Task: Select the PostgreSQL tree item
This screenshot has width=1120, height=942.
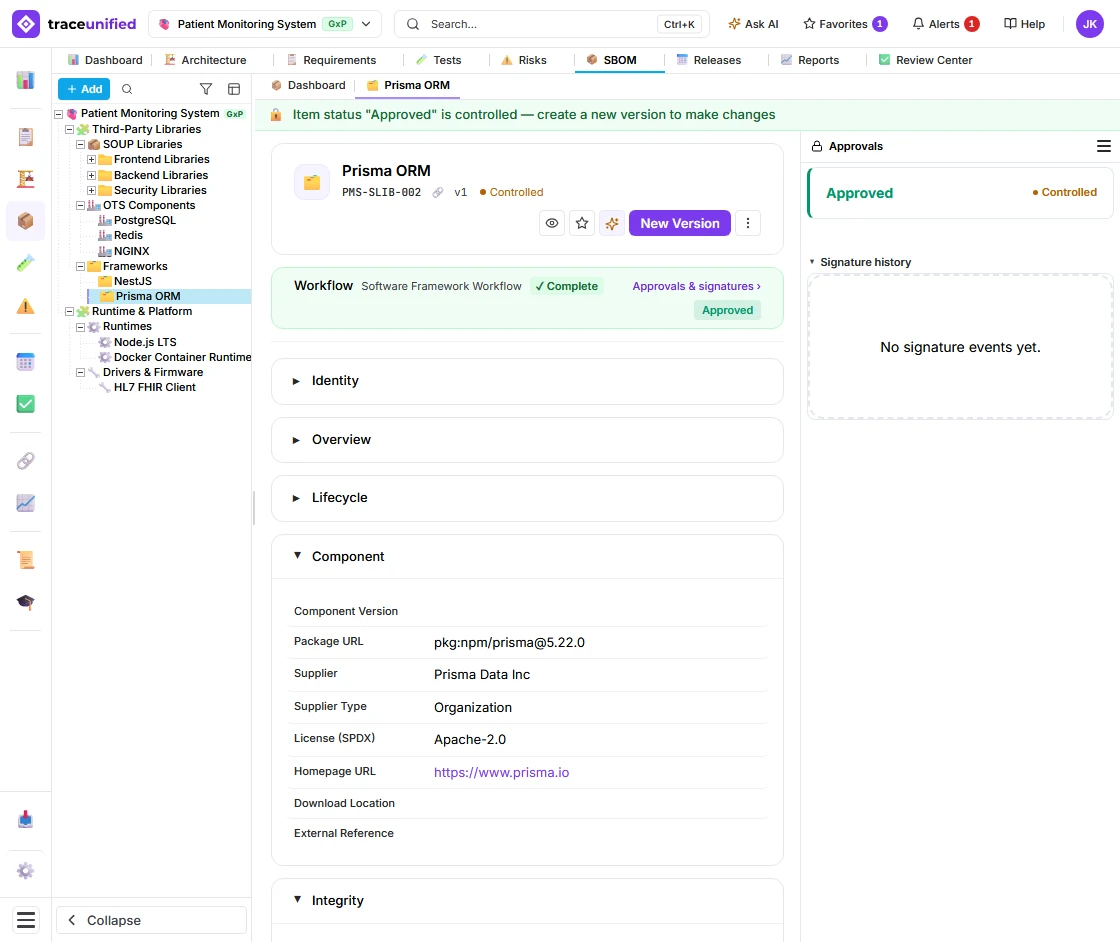Action: point(145,220)
